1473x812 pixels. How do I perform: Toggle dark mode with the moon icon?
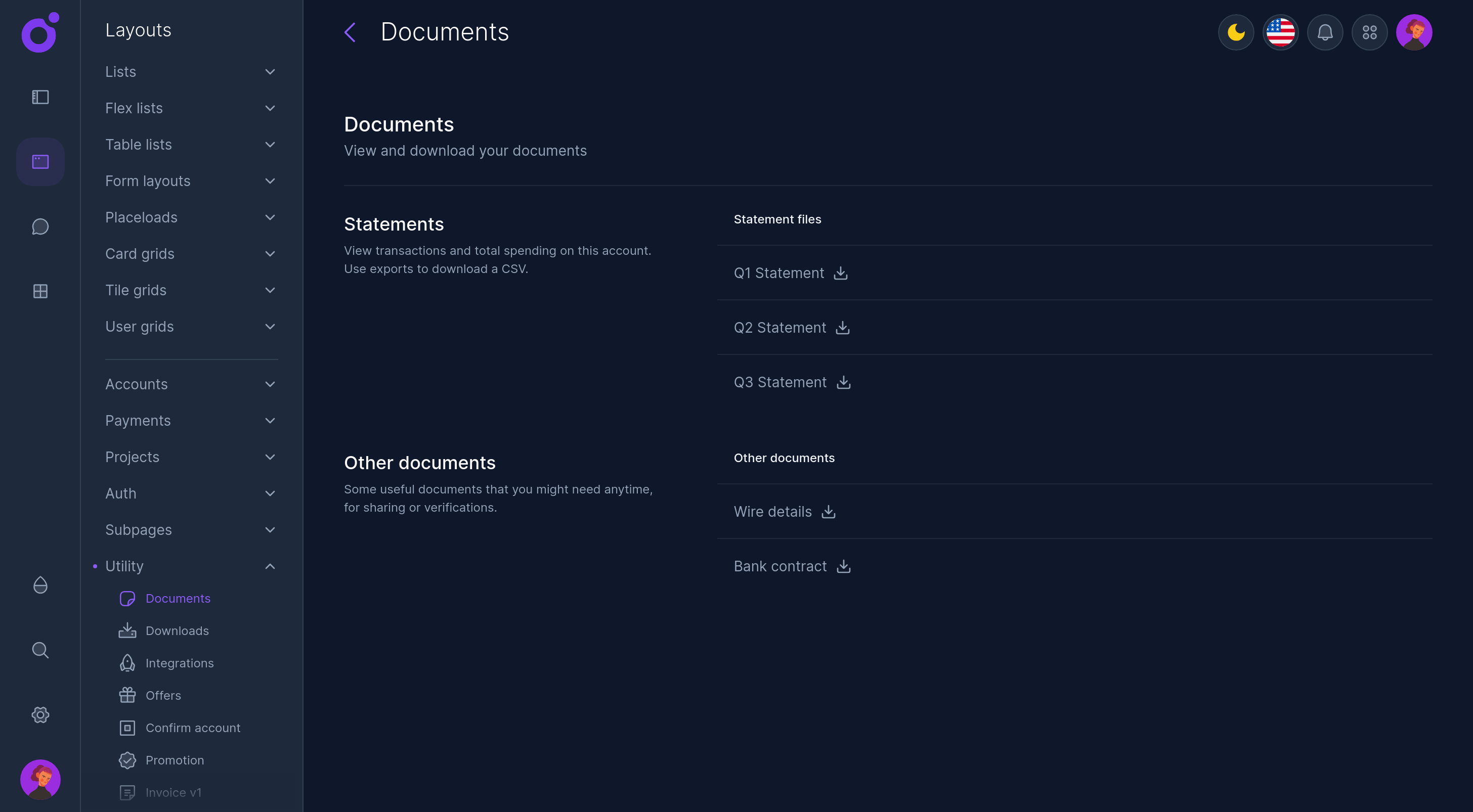point(1236,32)
